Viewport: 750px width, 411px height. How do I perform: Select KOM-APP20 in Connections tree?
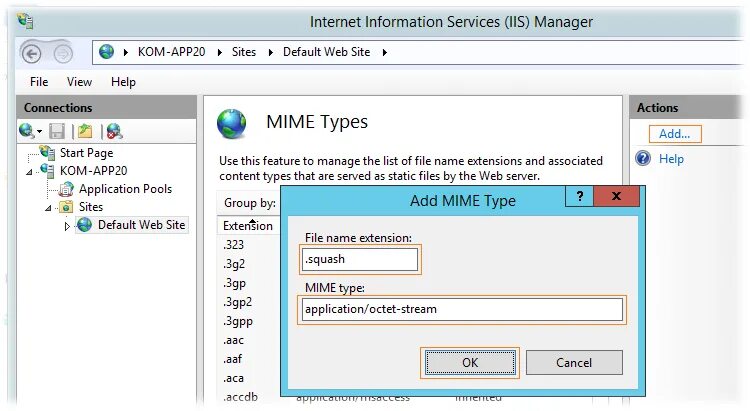(x=93, y=170)
